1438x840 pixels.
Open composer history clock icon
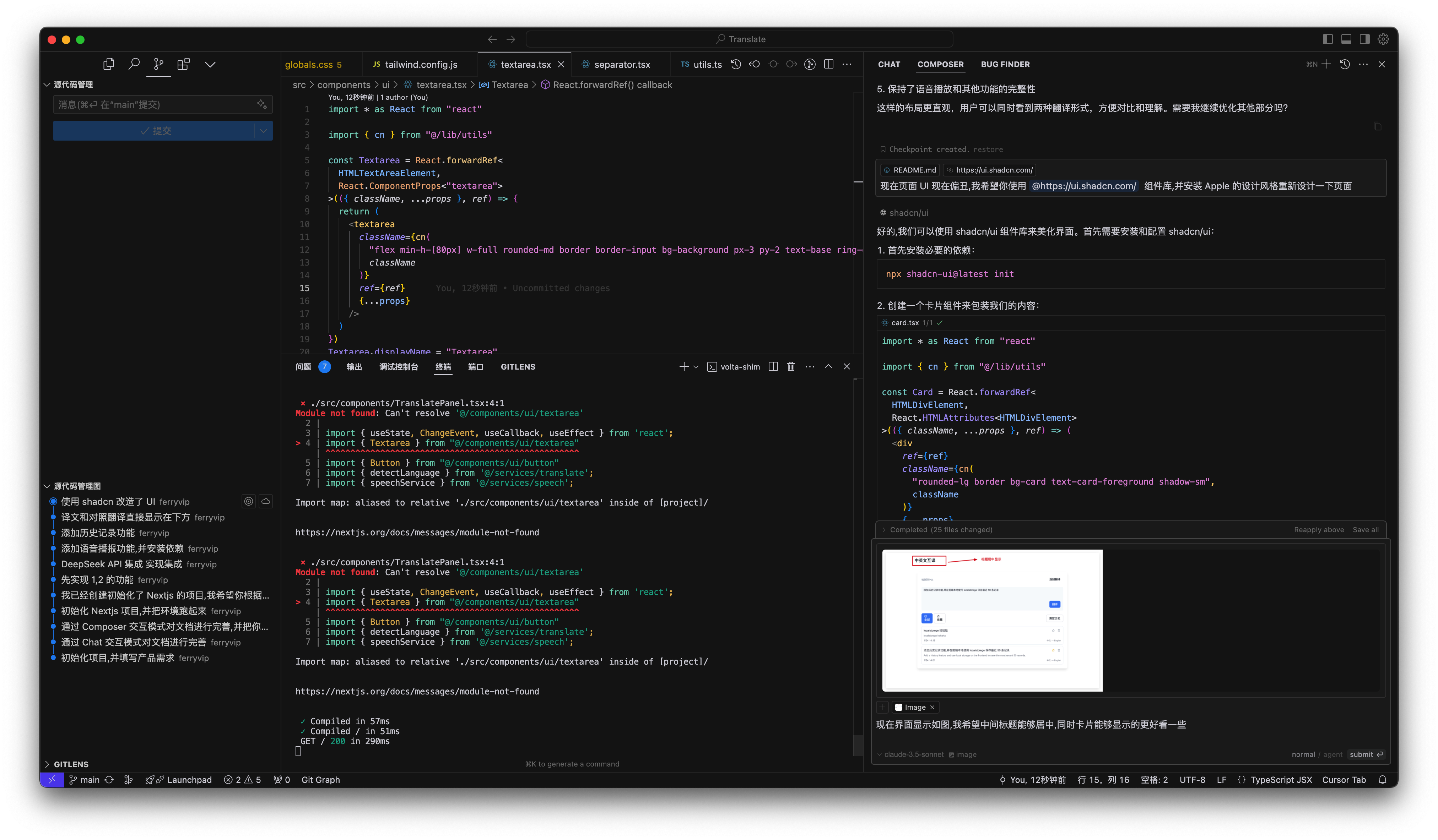point(1345,64)
